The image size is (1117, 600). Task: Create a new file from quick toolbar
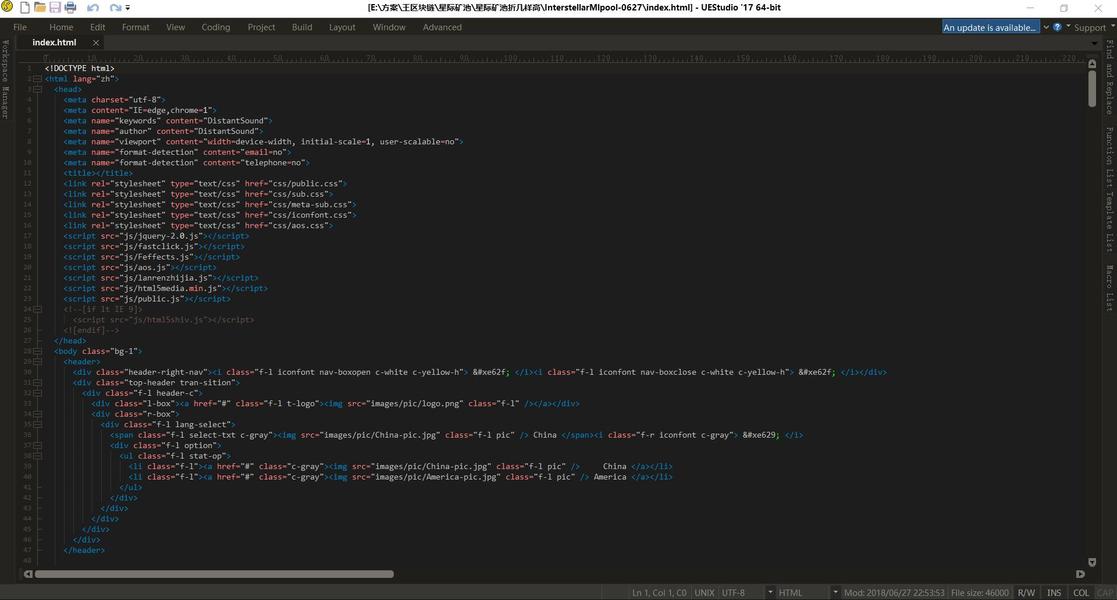[25, 8]
